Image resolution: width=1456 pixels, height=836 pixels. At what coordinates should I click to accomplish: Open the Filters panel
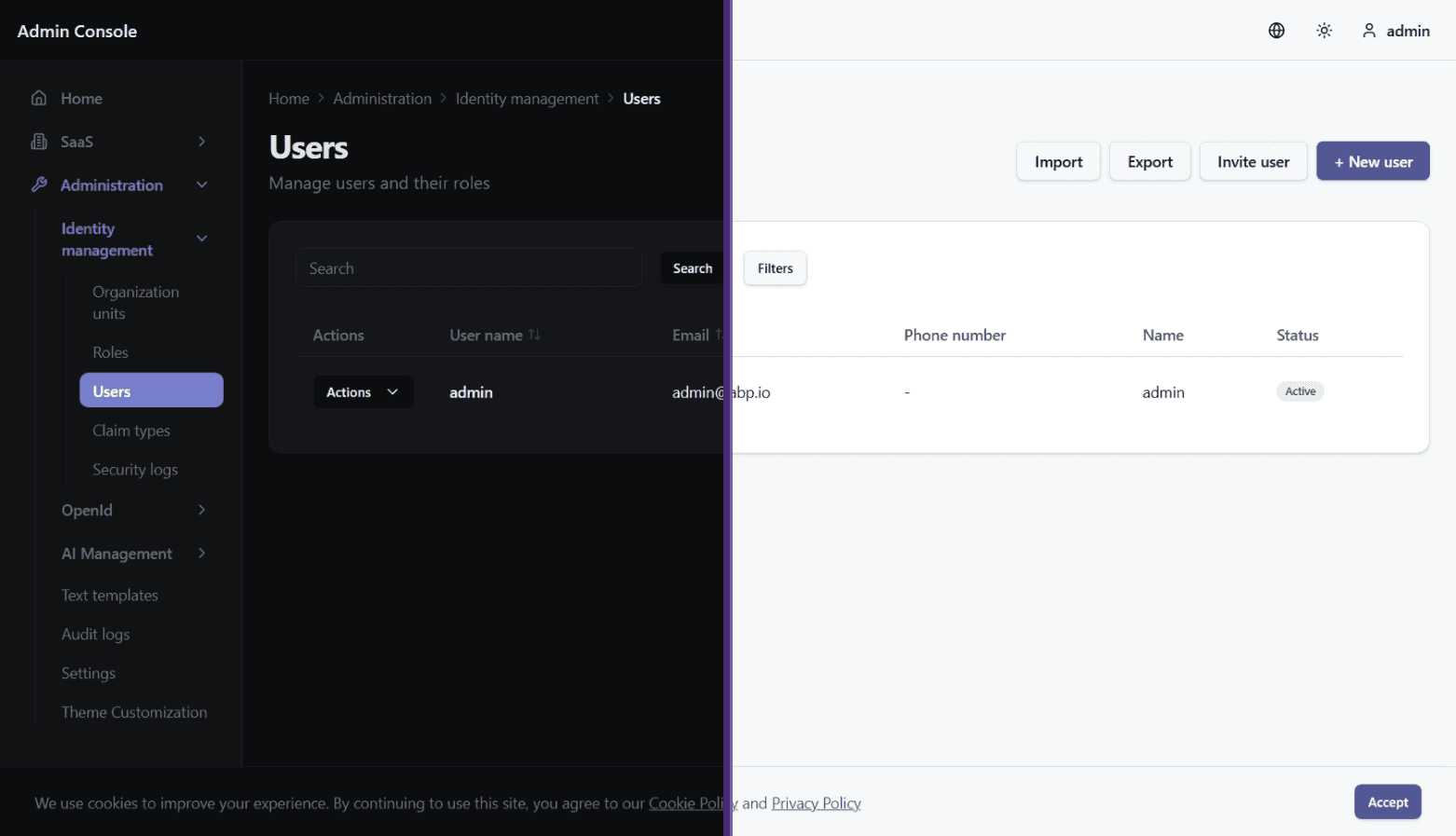(776, 268)
